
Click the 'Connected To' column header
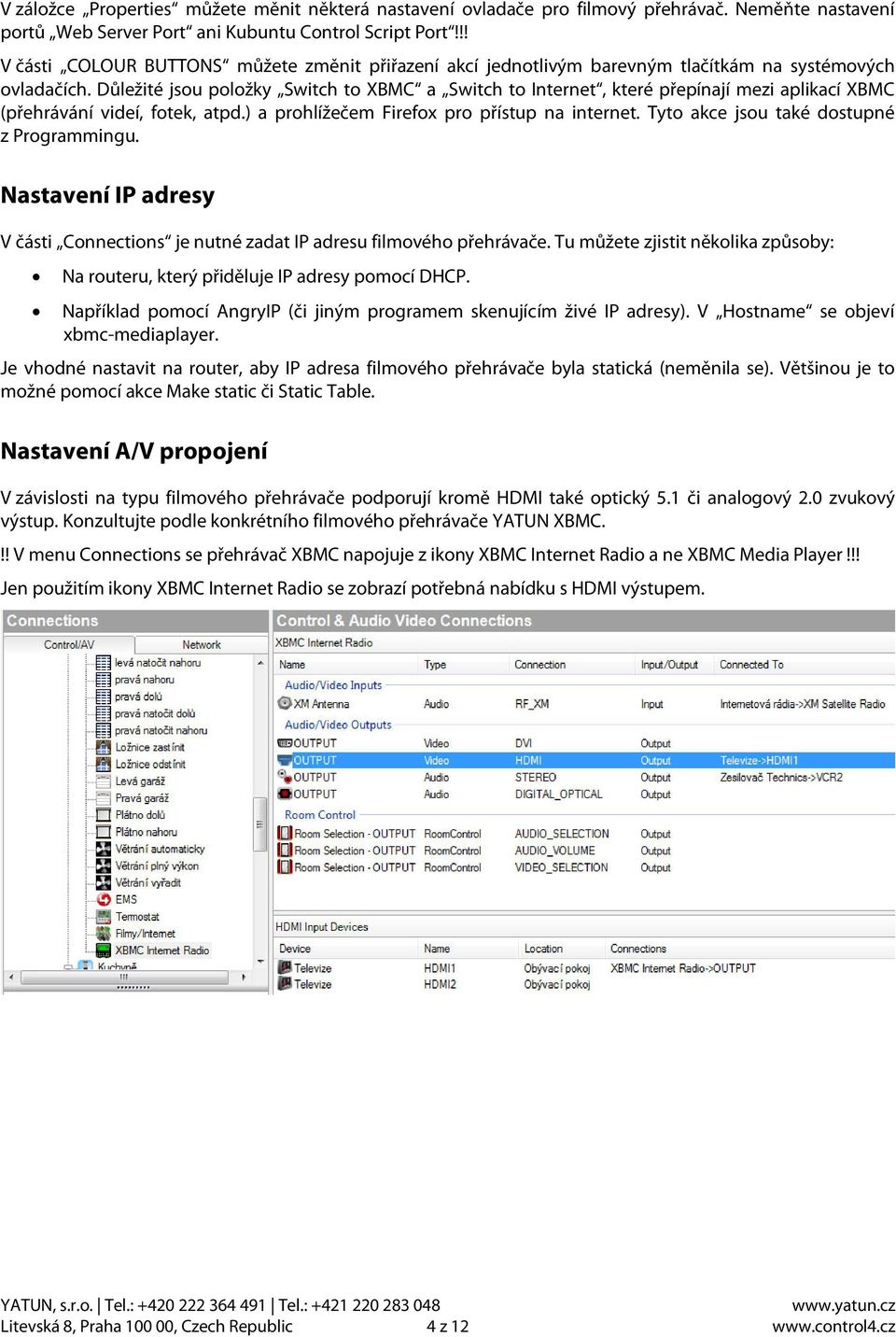tap(804, 665)
